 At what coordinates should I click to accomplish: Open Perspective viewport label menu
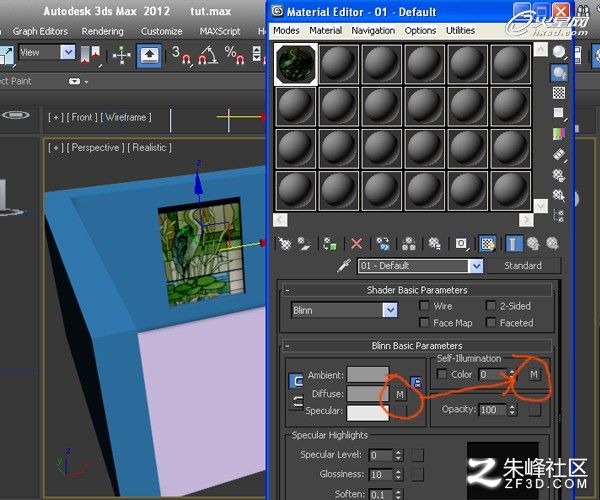(x=95, y=148)
